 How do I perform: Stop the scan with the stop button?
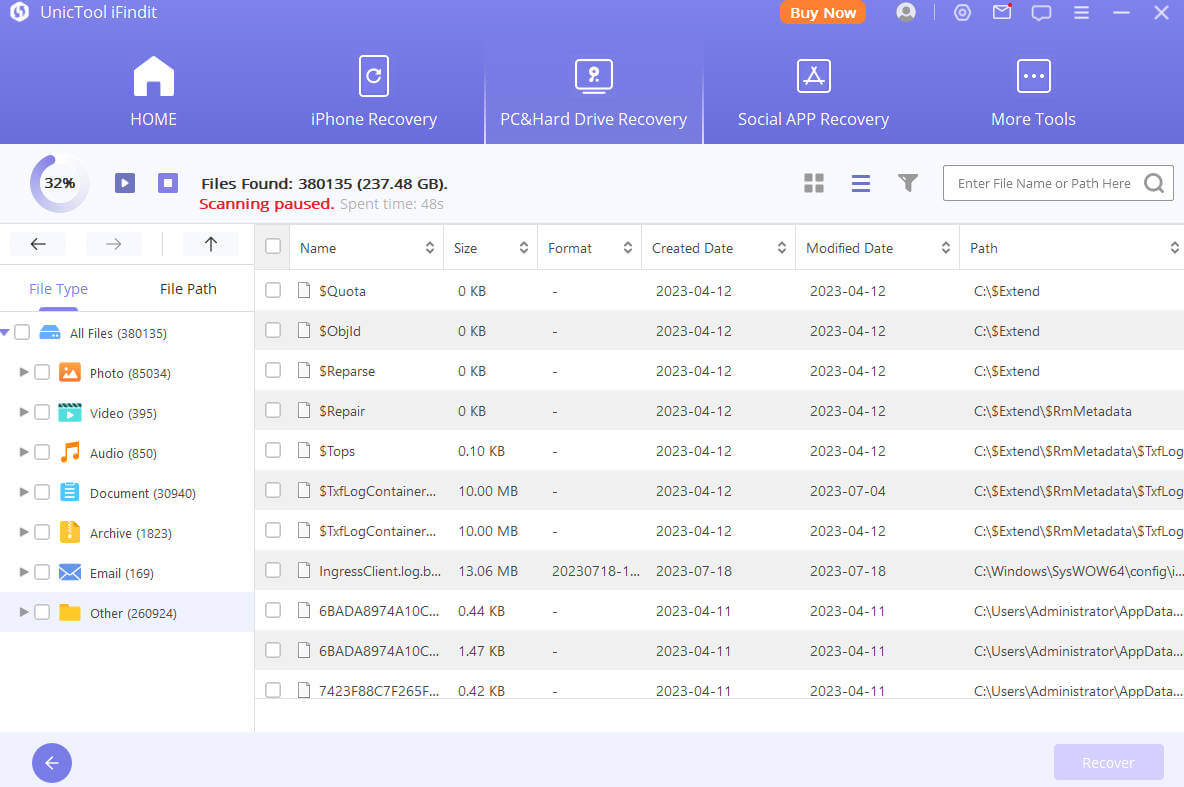[x=168, y=183]
